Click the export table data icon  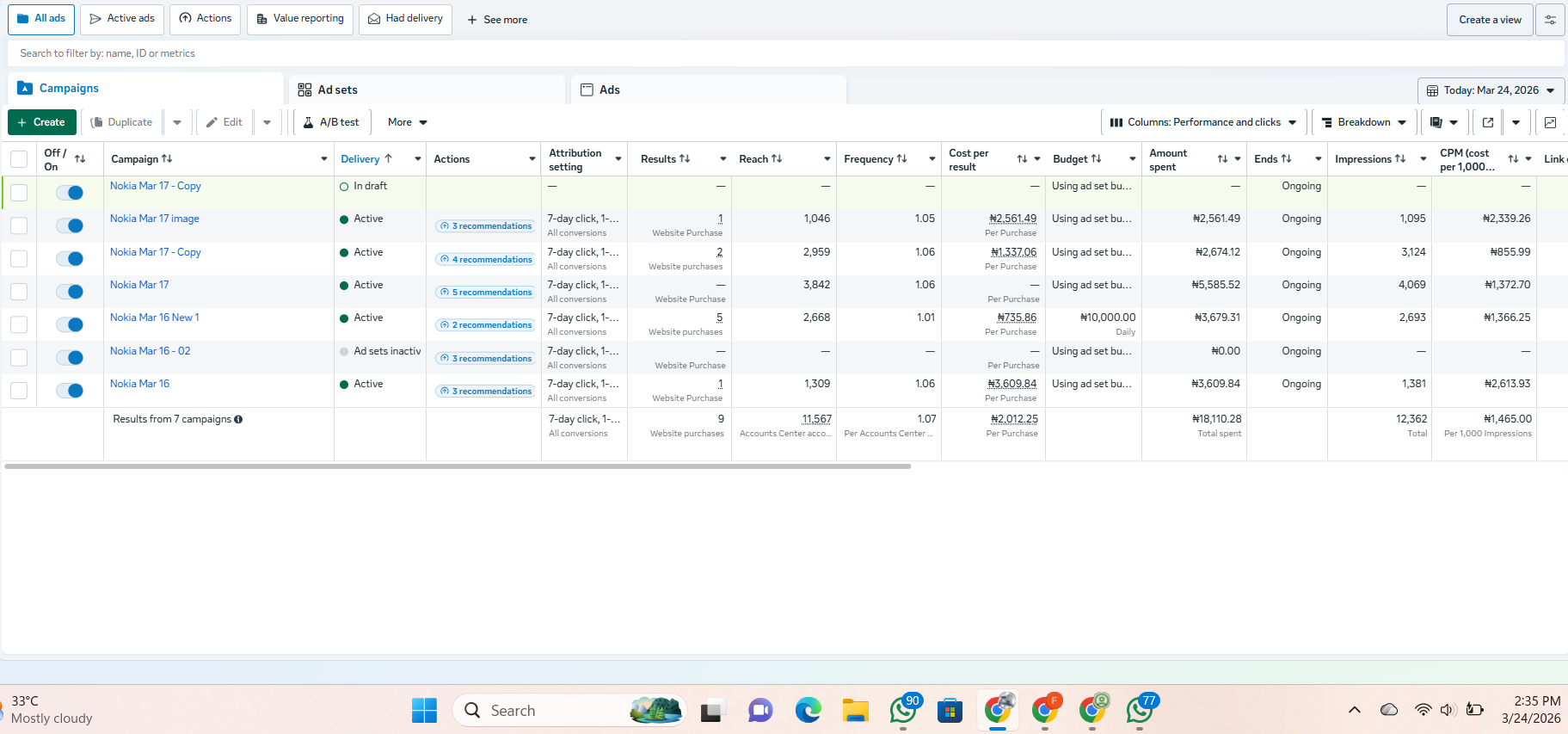coord(1488,122)
